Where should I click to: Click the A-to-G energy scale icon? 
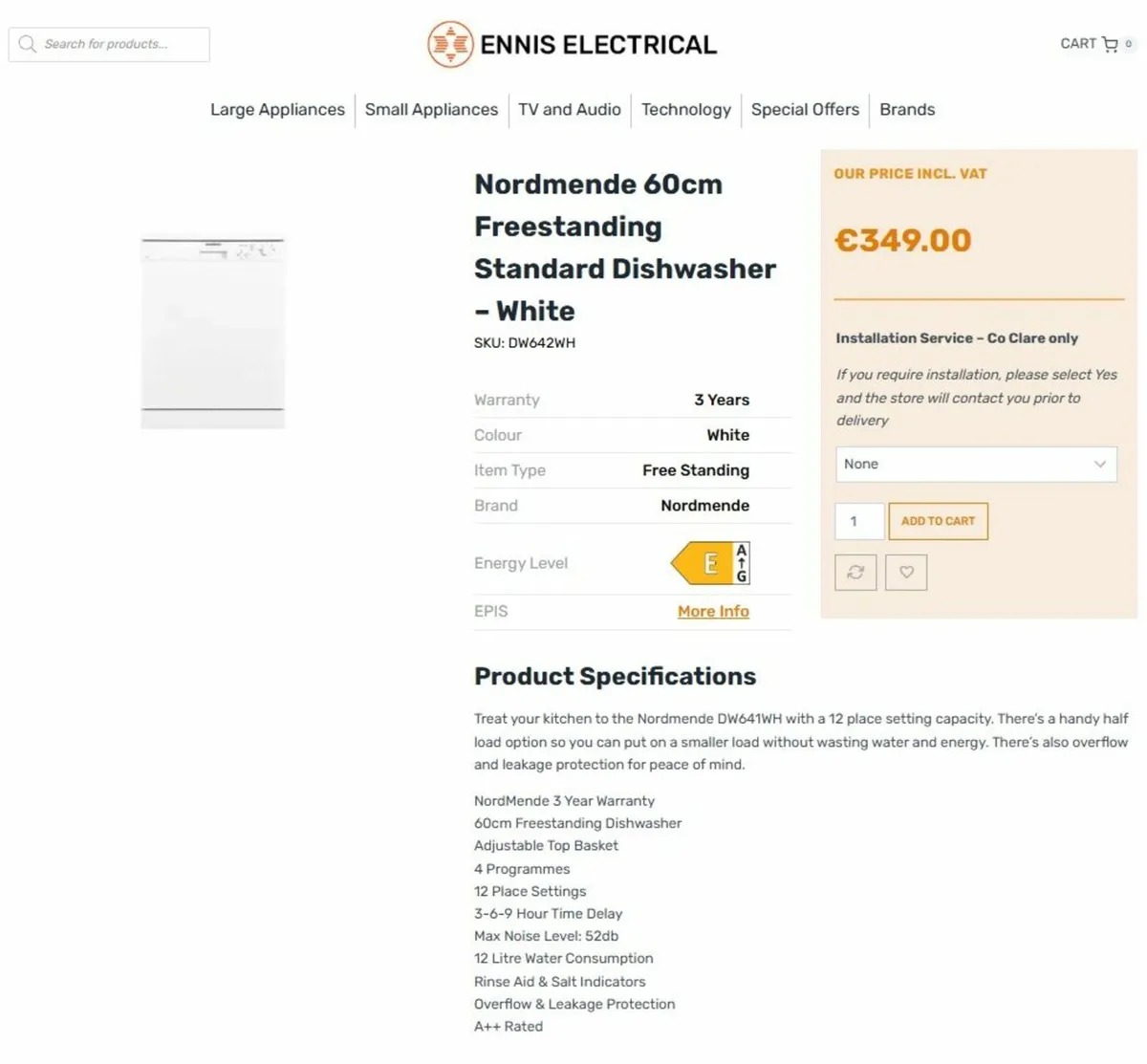click(741, 563)
